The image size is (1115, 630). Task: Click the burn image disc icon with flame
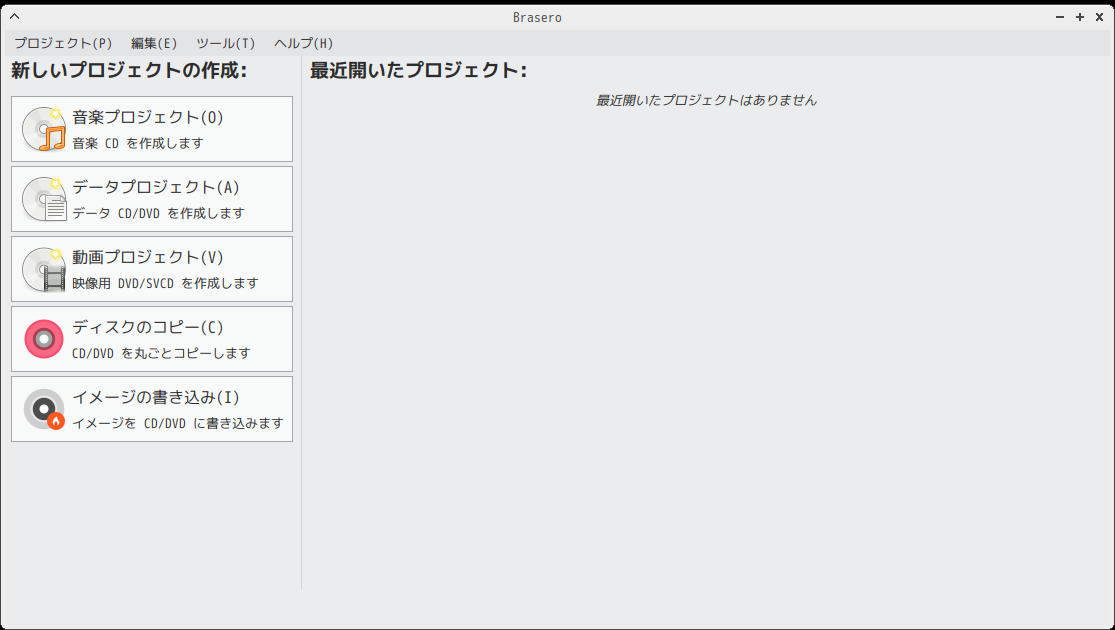tap(44, 409)
